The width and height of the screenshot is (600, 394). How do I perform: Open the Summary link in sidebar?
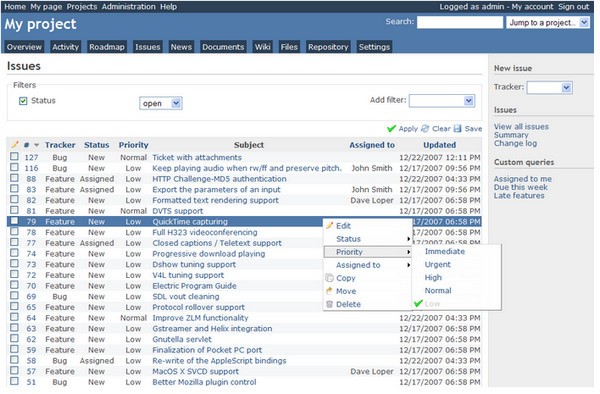click(x=511, y=135)
